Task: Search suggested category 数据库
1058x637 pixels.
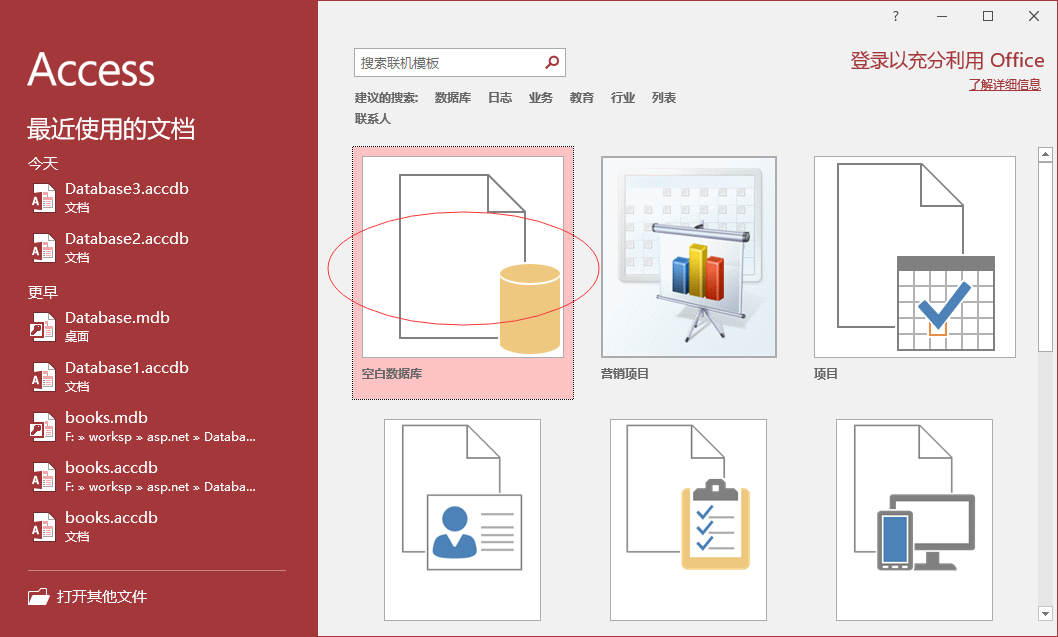Action: 452,98
